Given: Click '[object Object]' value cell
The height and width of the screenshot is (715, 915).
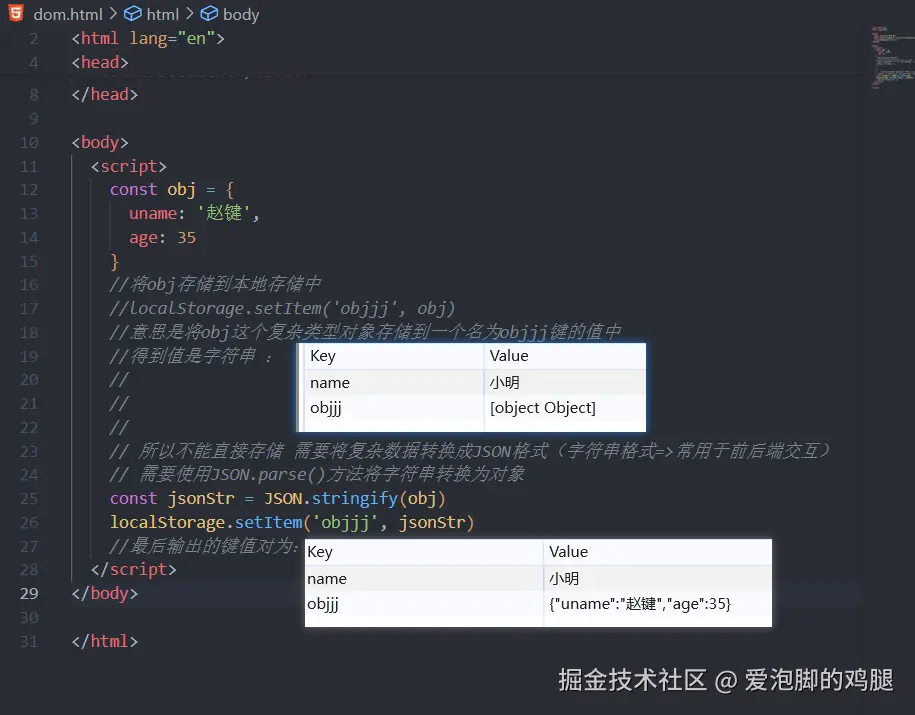Looking at the screenshot, I should click(x=543, y=408).
